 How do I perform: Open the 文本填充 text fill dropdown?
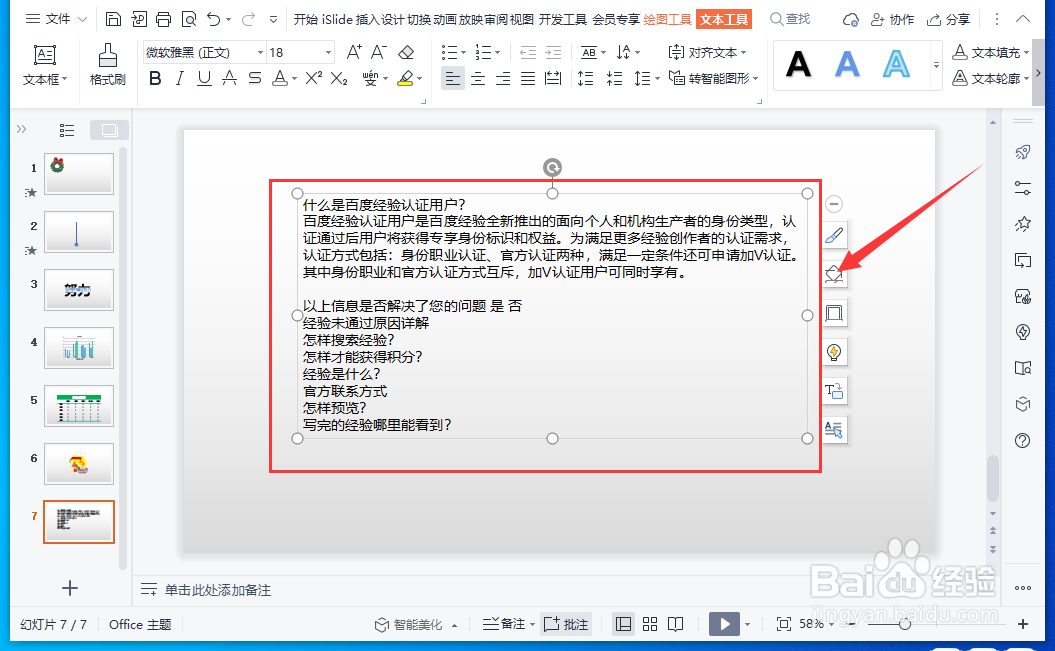click(990, 52)
